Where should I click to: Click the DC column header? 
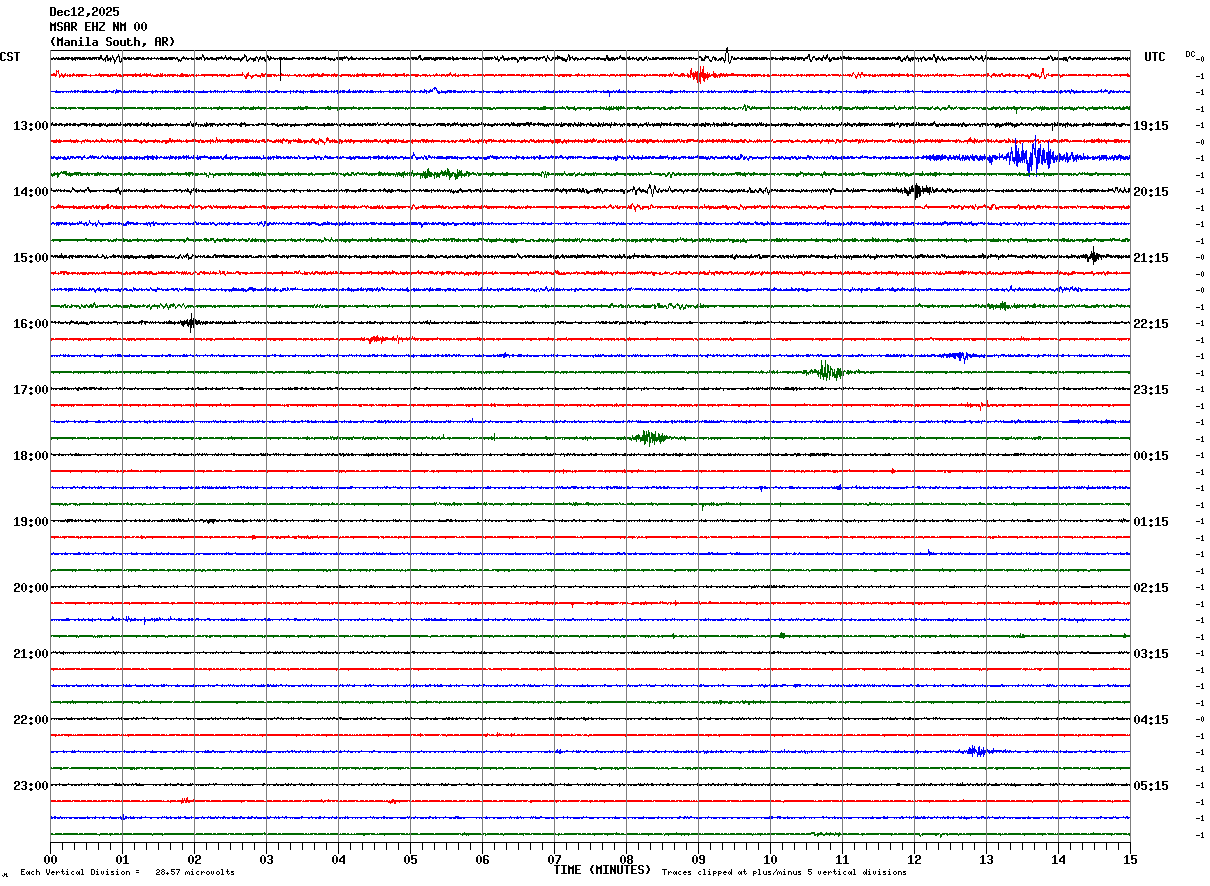tap(1190, 54)
